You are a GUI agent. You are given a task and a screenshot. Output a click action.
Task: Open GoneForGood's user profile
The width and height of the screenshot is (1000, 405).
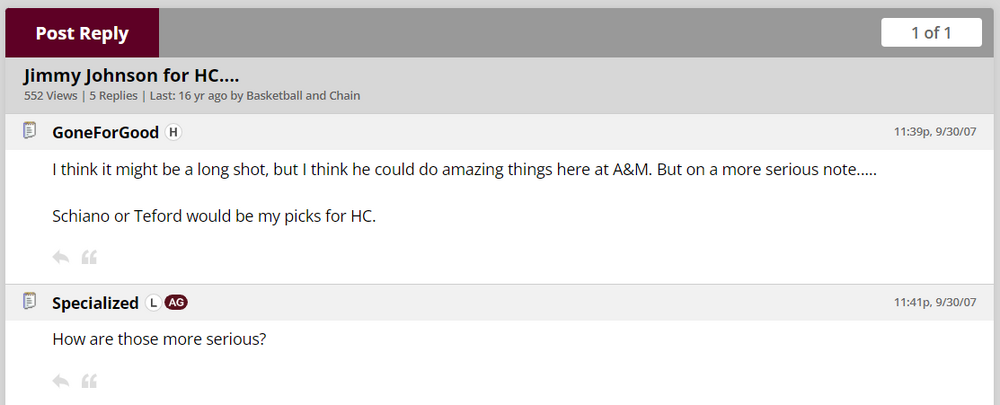(105, 132)
